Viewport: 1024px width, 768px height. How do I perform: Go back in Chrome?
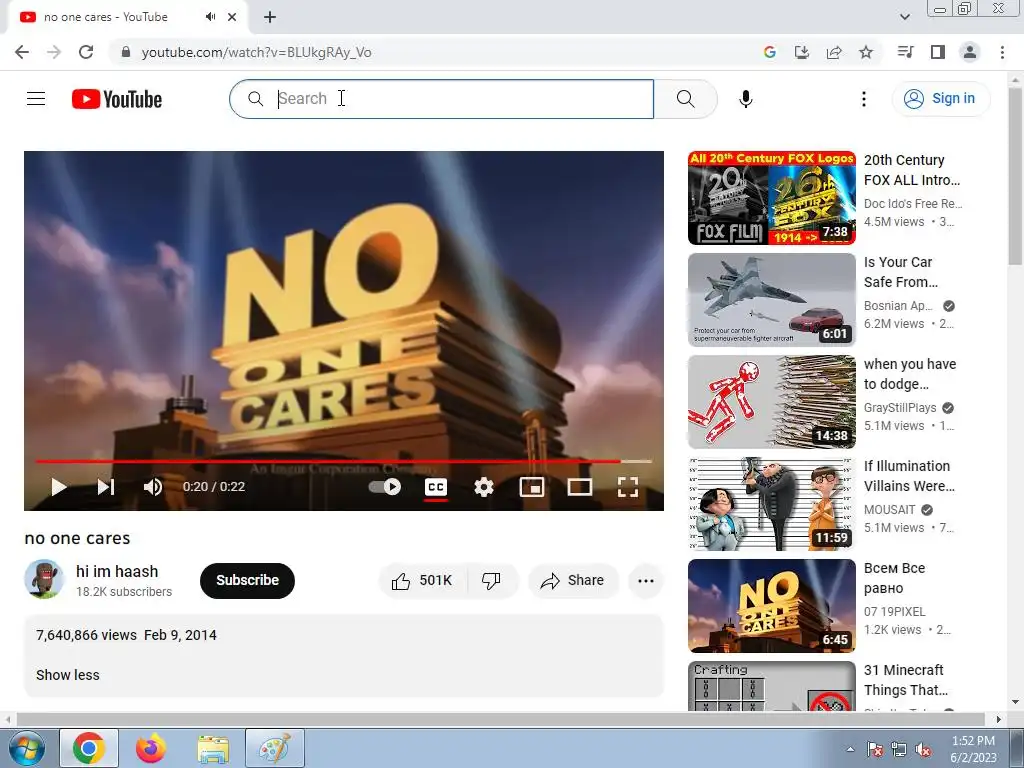(x=22, y=52)
